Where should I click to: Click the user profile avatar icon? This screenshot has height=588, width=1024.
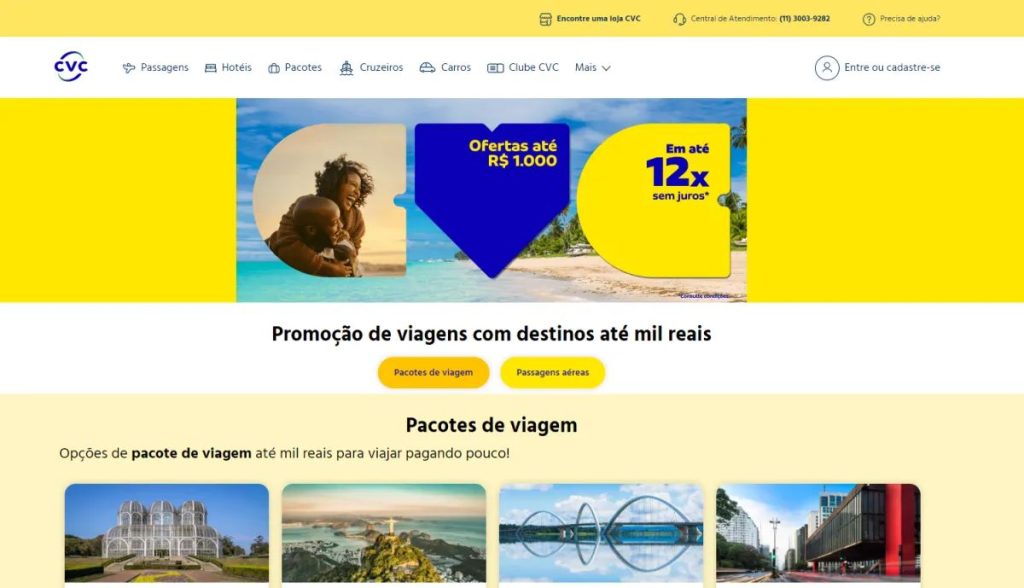tap(827, 67)
